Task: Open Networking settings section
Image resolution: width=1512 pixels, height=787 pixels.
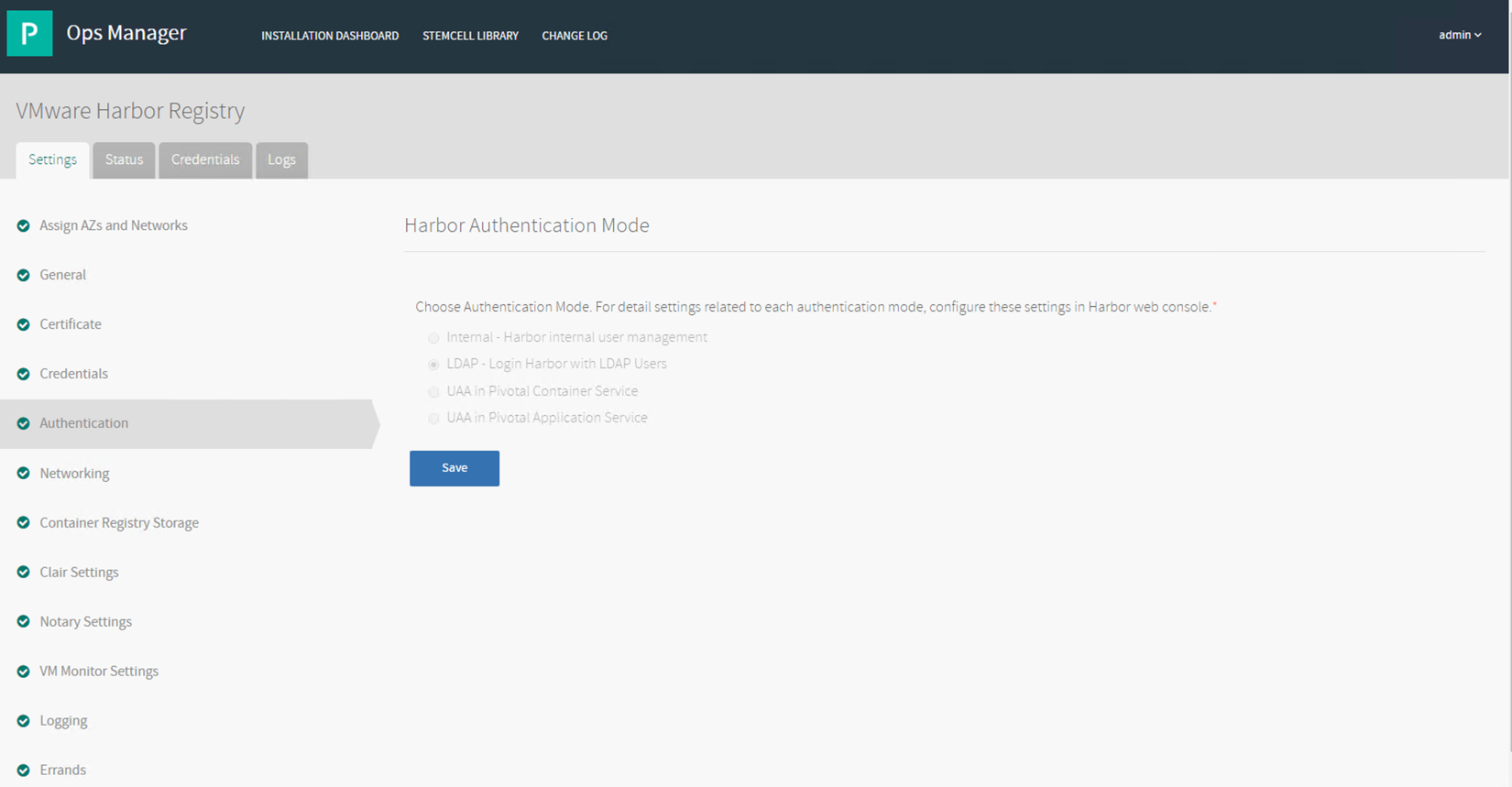Action: [x=74, y=474]
